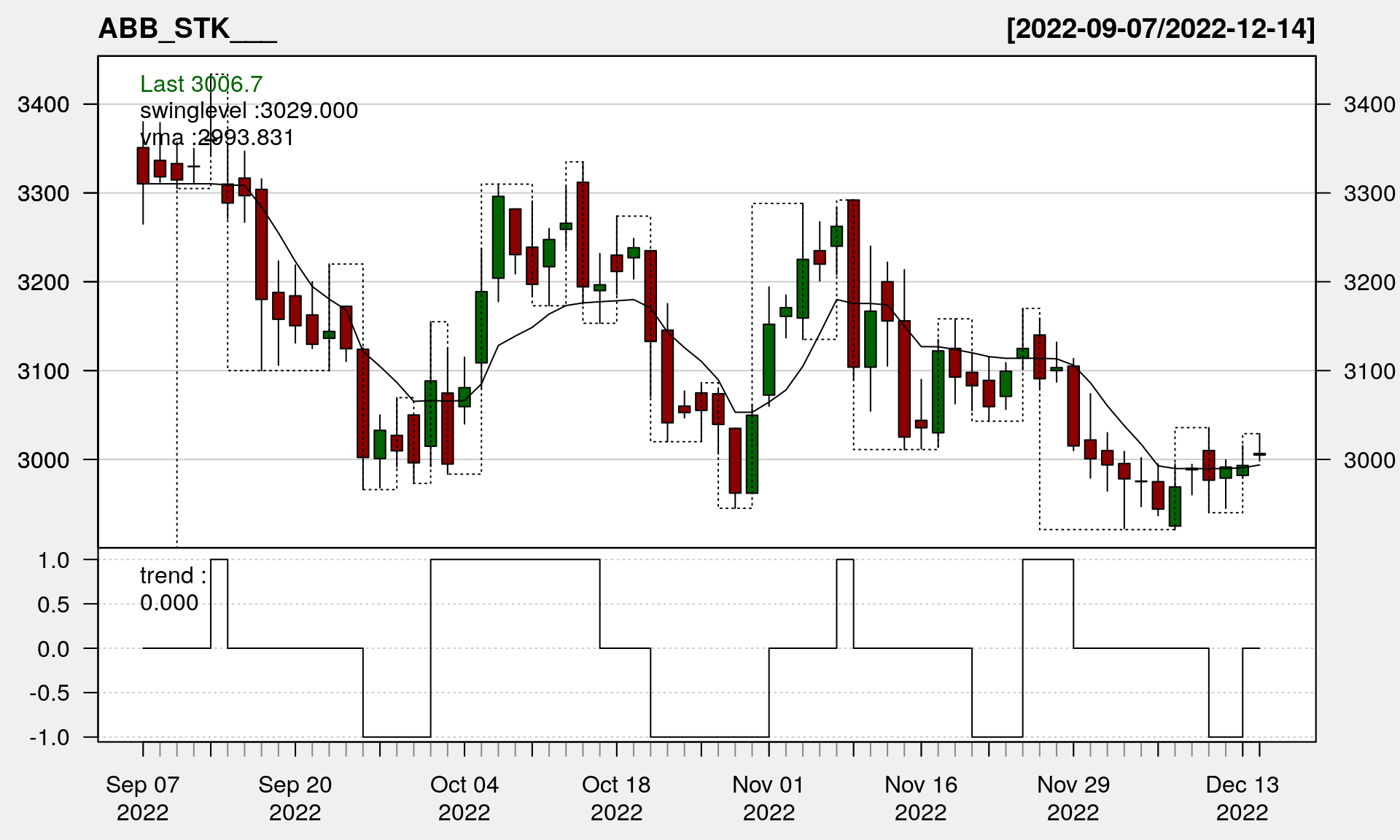Click the Sep 07 2022 axis label

click(x=143, y=798)
